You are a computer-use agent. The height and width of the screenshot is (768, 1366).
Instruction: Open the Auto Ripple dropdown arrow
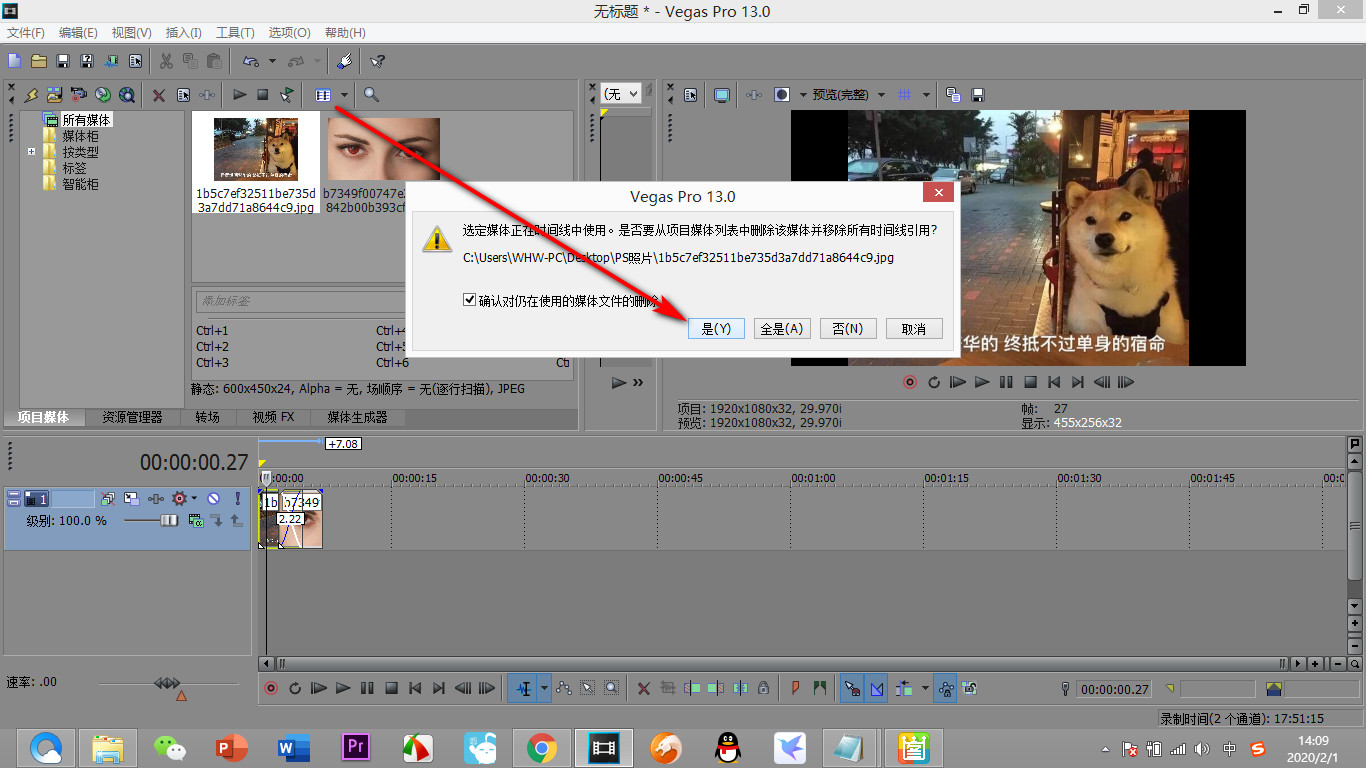point(925,688)
